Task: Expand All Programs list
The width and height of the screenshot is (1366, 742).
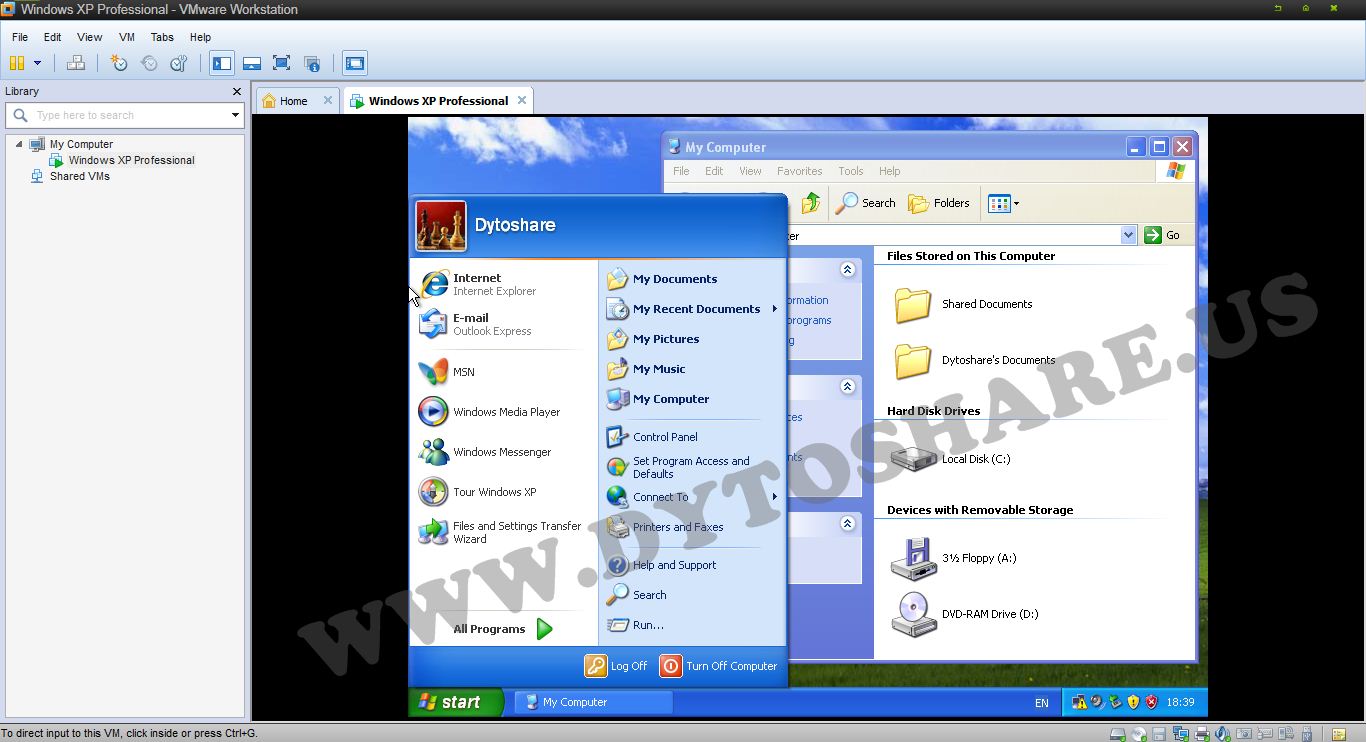Action: point(504,629)
